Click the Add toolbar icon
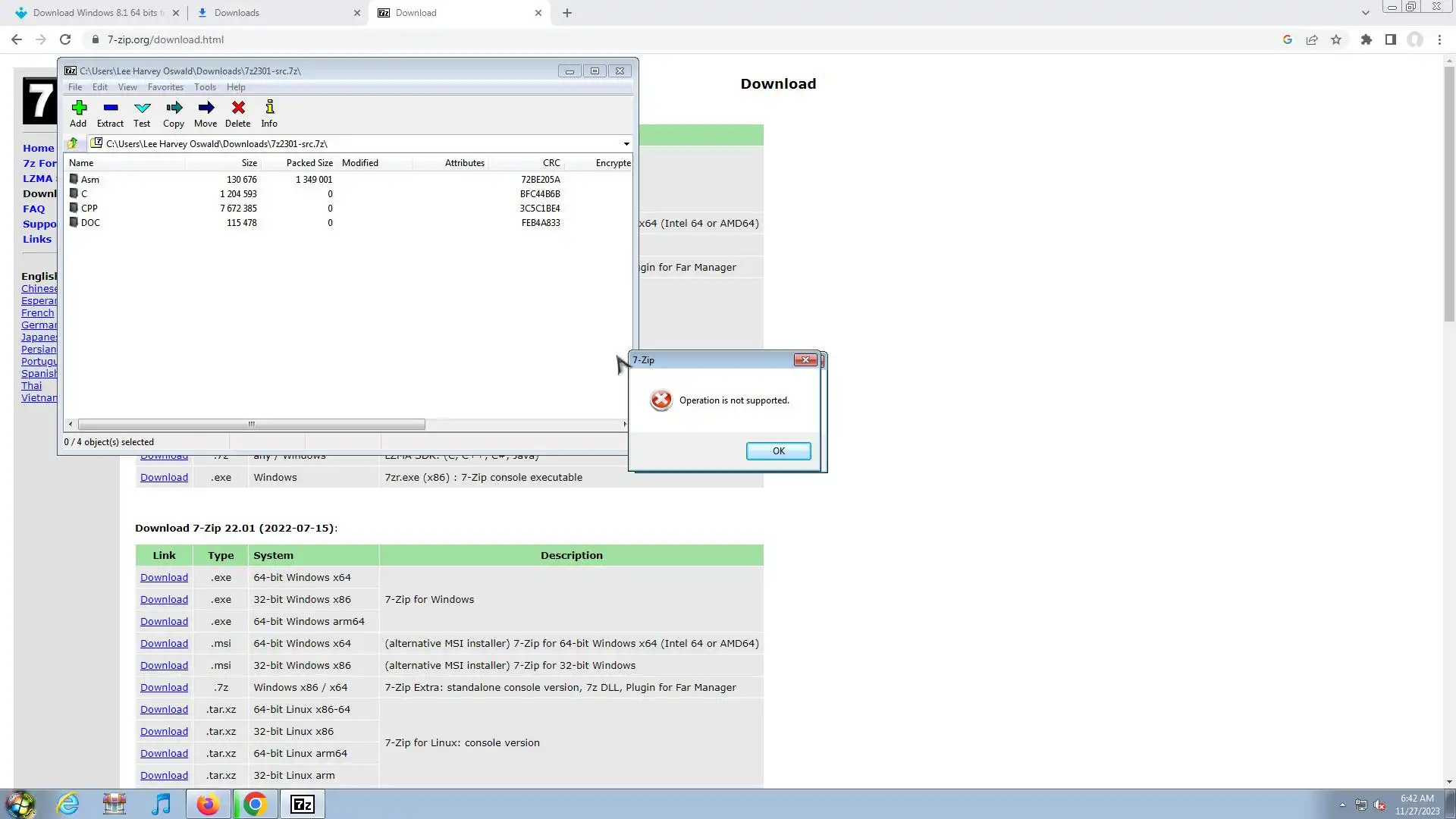 (78, 108)
